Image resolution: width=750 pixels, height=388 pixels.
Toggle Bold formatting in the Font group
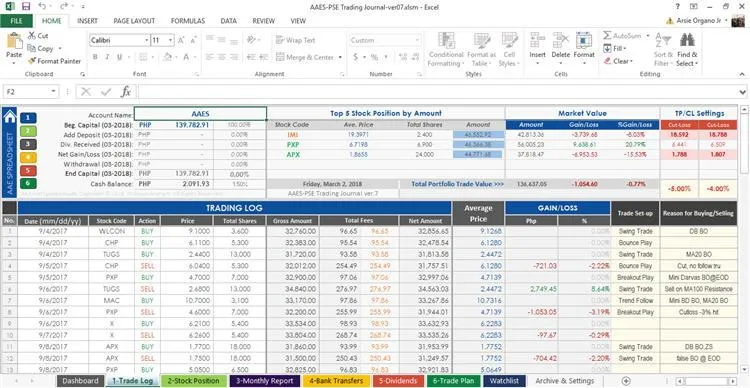click(x=95, y=57)
